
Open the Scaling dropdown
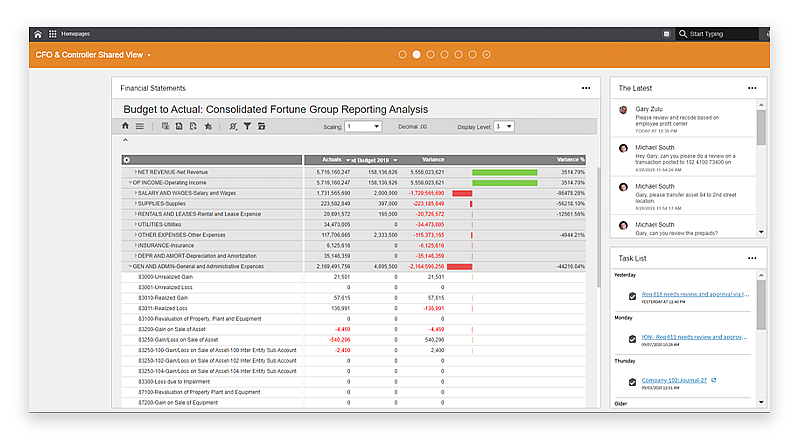pyautogui.click(x=363, y=127)
